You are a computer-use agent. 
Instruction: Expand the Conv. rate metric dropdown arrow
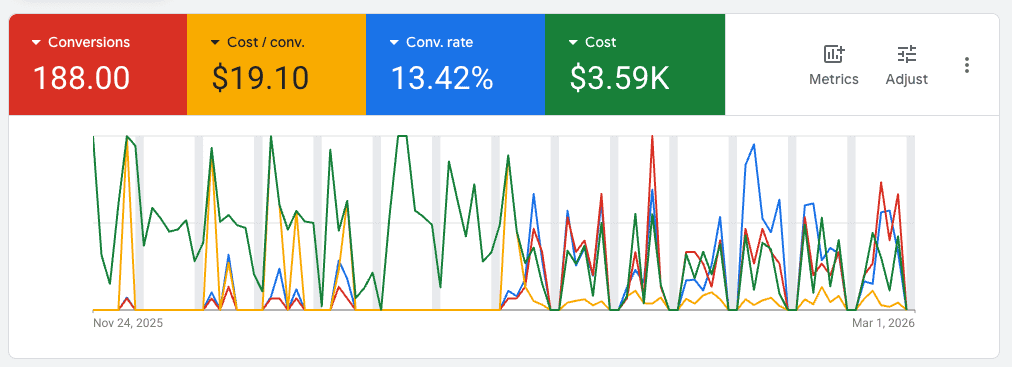point(394,43)
